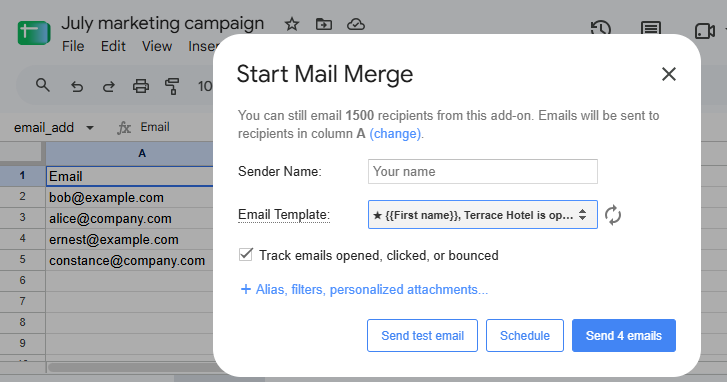Open the Edit menu

[113, 46]
